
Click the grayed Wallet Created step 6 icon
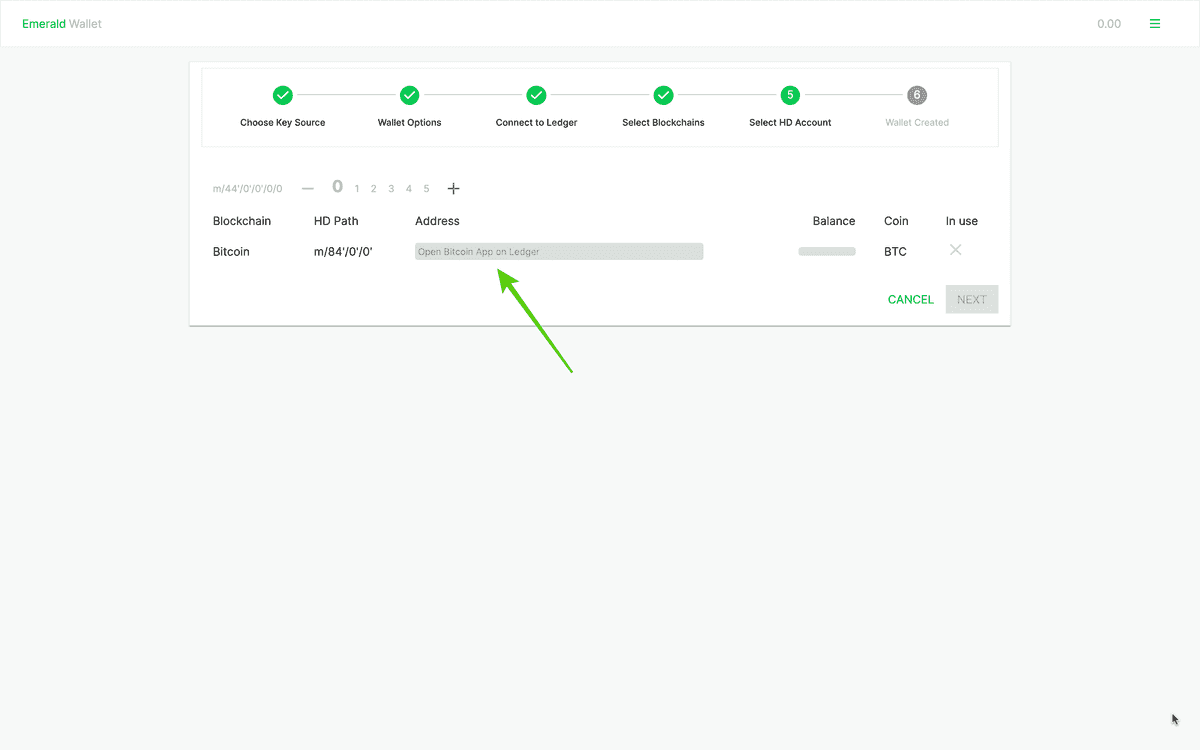tap(917, 95)
